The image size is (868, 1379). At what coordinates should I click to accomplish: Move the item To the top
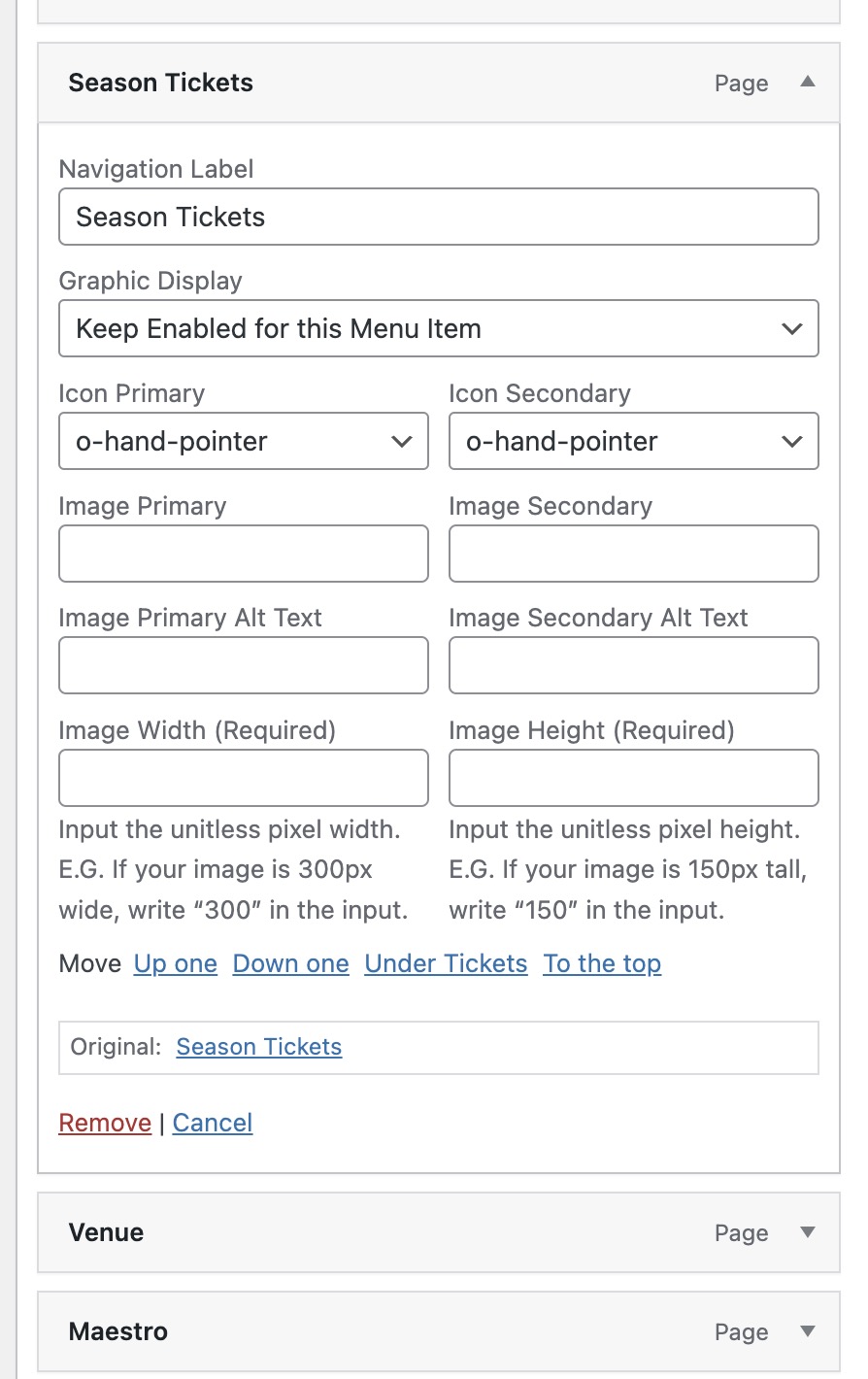(602, 964)
